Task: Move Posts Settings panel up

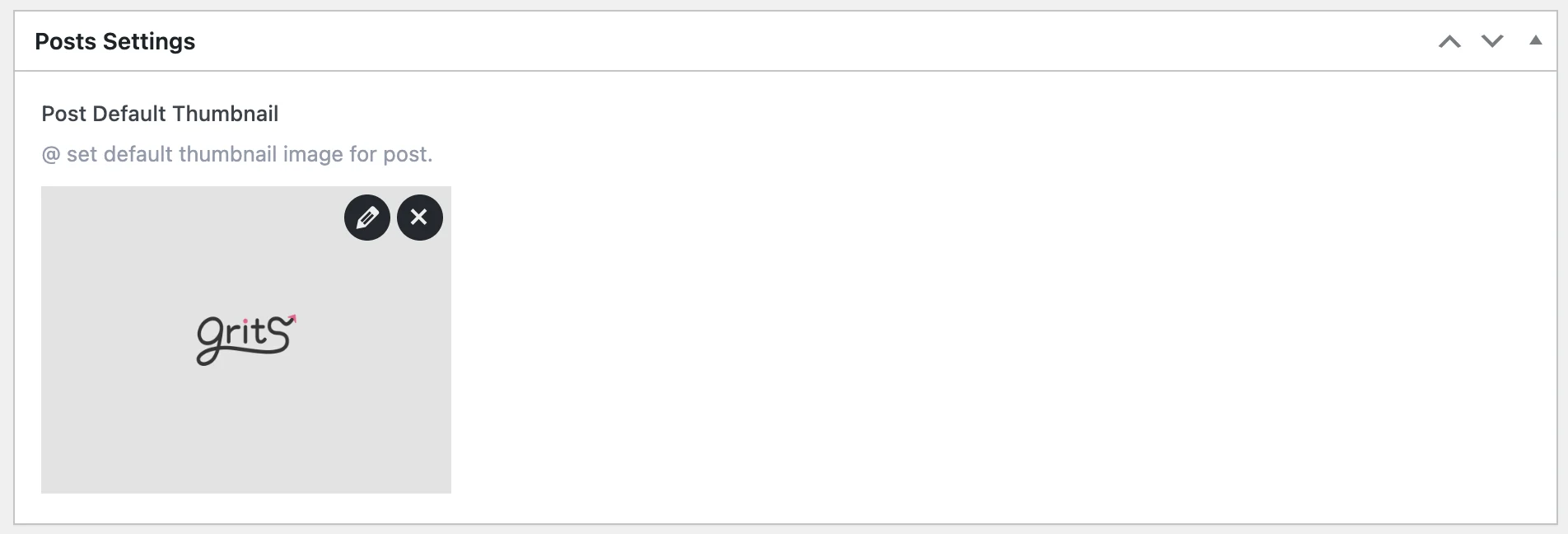Action: 1449,41
